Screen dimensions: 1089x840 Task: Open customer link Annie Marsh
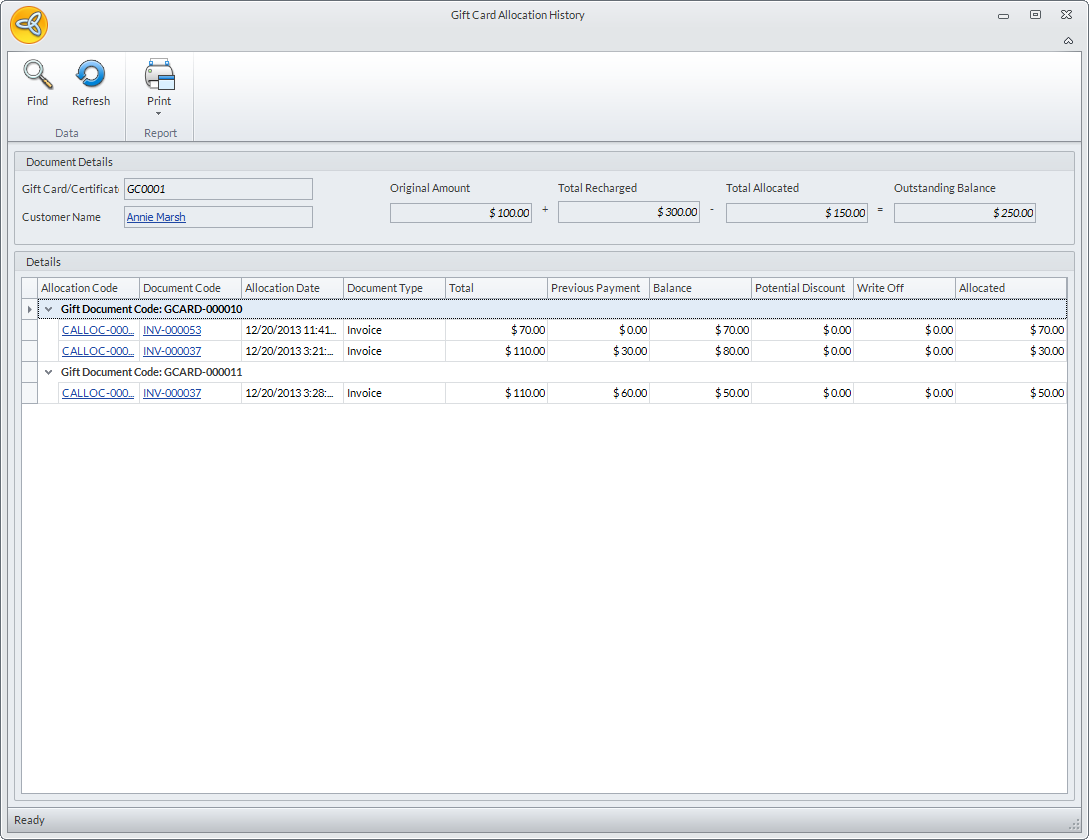[156, 217]
